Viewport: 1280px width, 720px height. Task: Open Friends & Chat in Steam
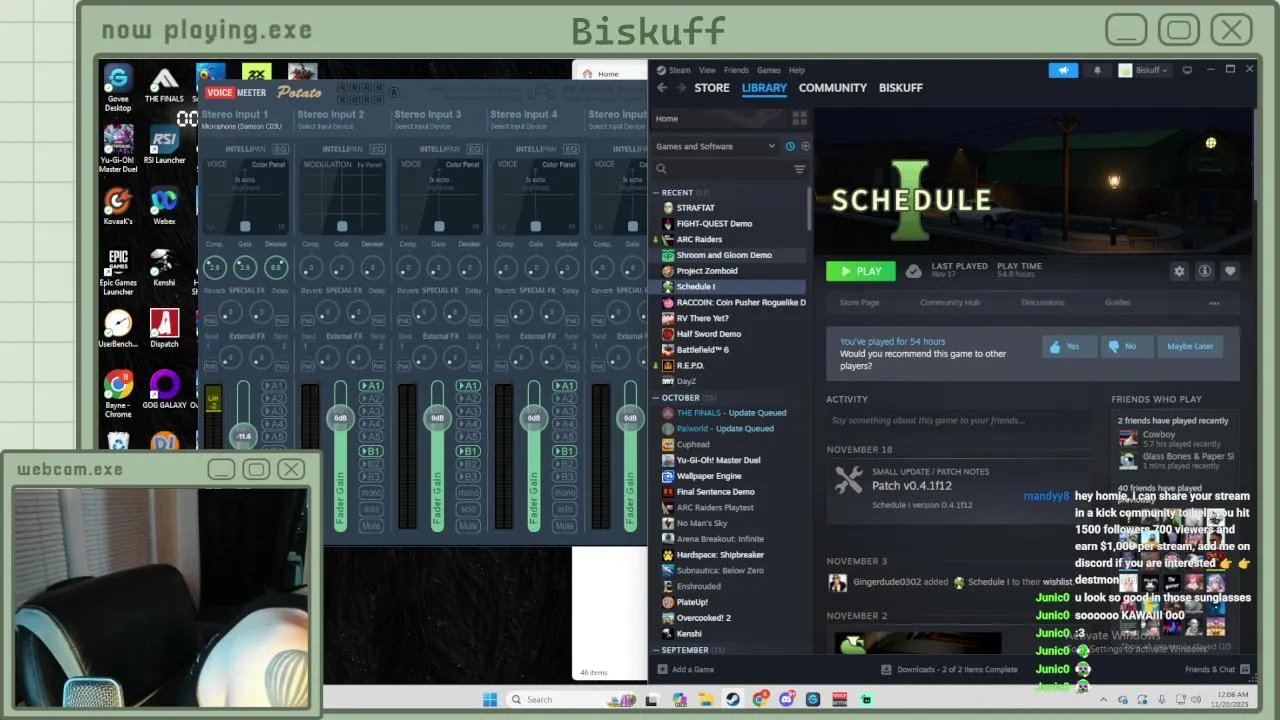(x=1217, y=669)
